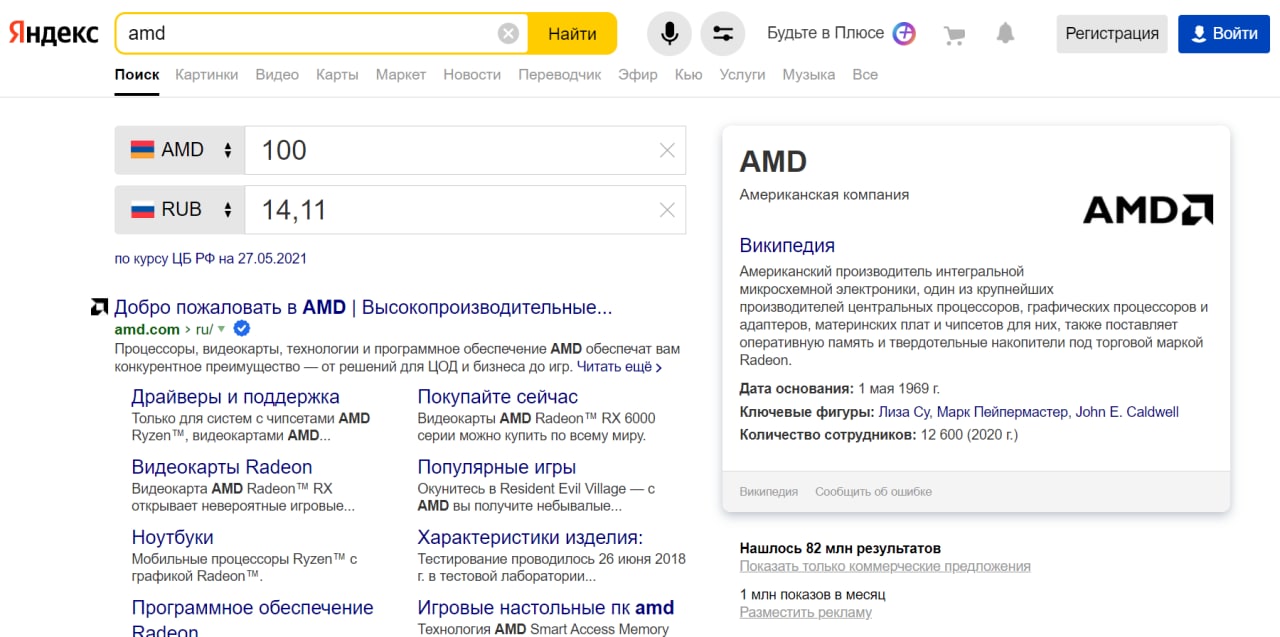Open the Программное обеспечение Radeon sitelink
1280x637 pixels.
(253, 618)
